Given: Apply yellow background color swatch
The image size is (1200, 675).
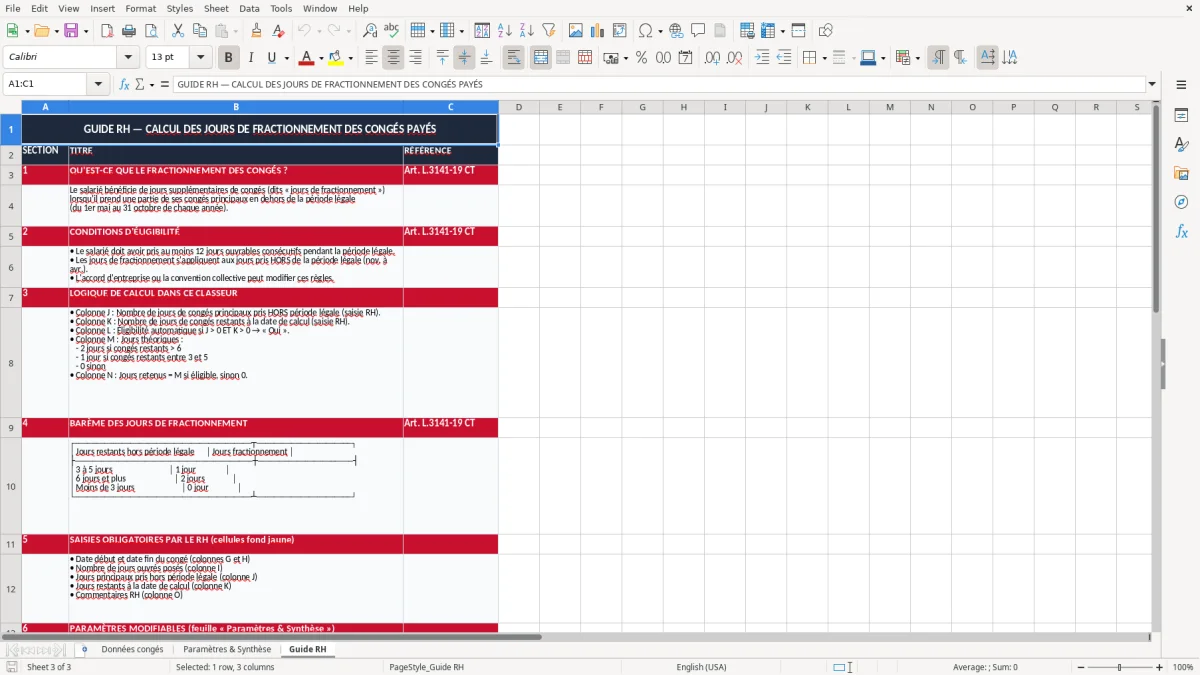Looking at the screenshot, I should 336,58.
